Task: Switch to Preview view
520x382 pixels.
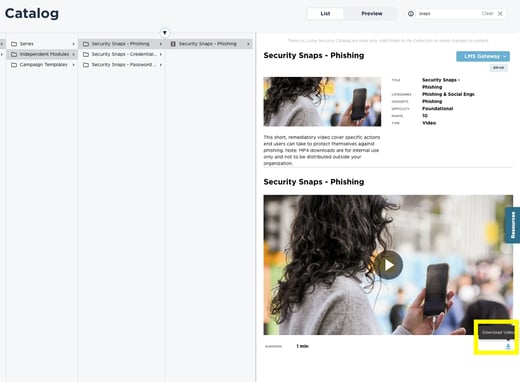Action: click(372, 14)
